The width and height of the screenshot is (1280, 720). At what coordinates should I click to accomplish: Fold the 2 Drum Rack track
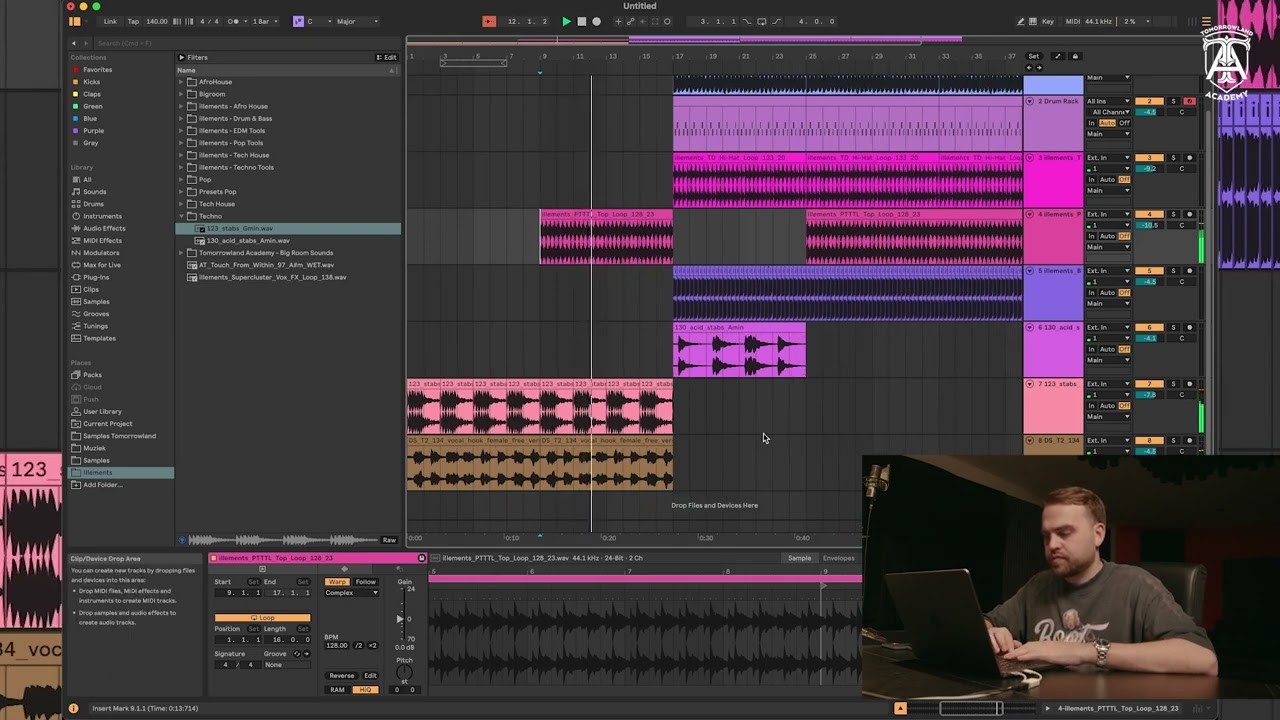click(x=1030, y=101)
